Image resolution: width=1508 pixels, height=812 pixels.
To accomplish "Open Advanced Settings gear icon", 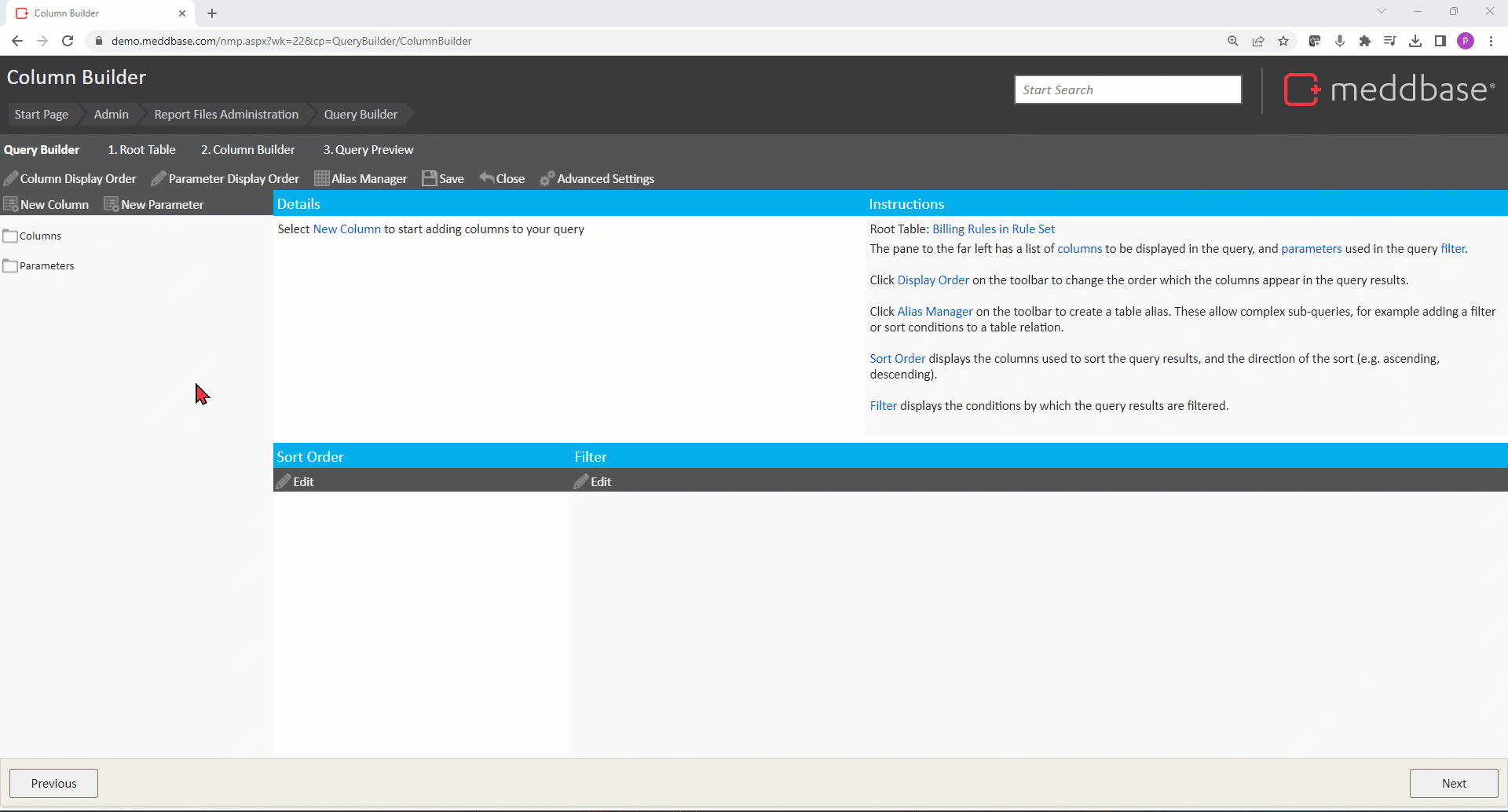I will [547, 179].
